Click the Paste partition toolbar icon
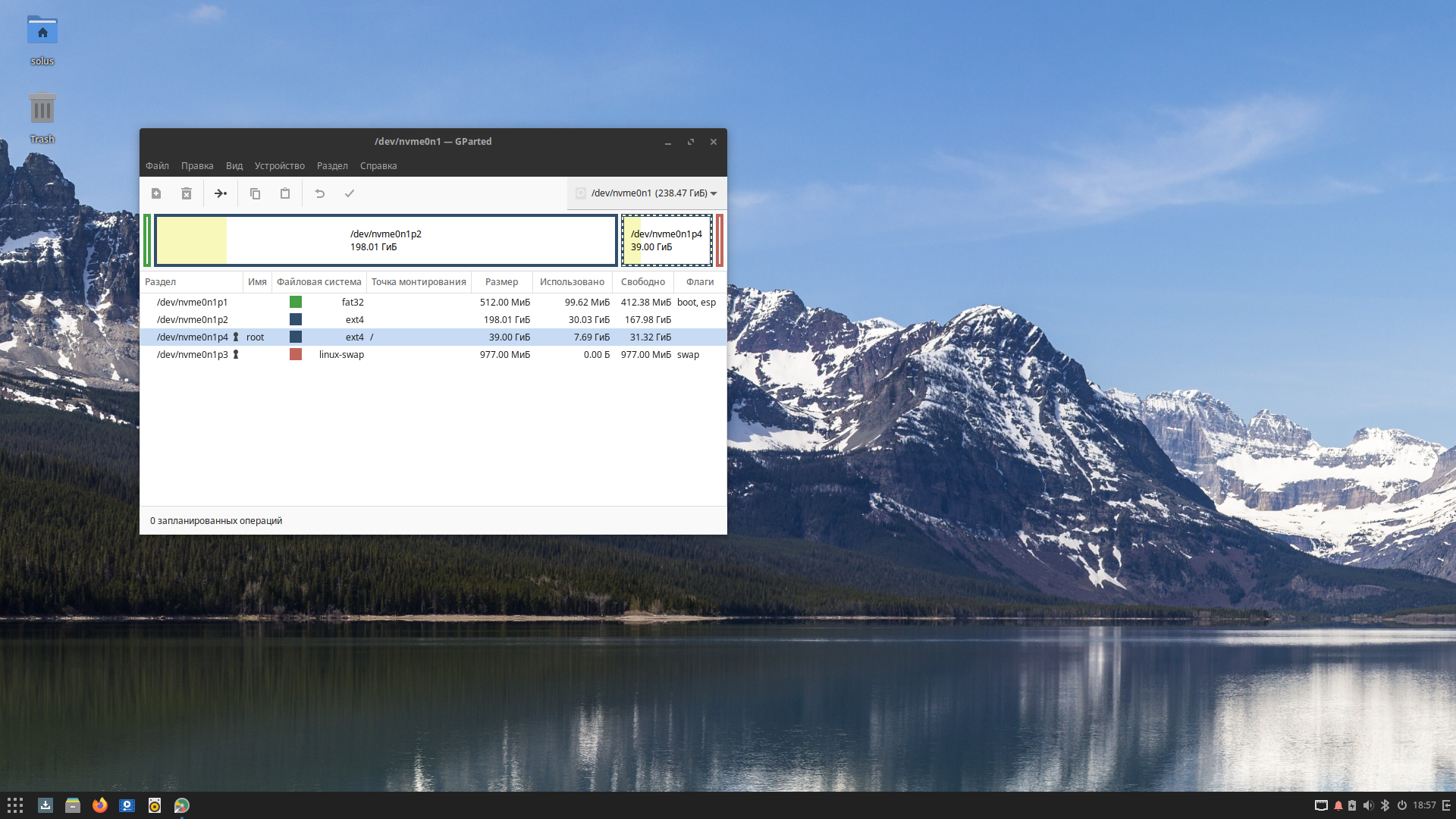The width and height of the screenshot is (1456, 819). pyautogui.click(x=285, y=193)
